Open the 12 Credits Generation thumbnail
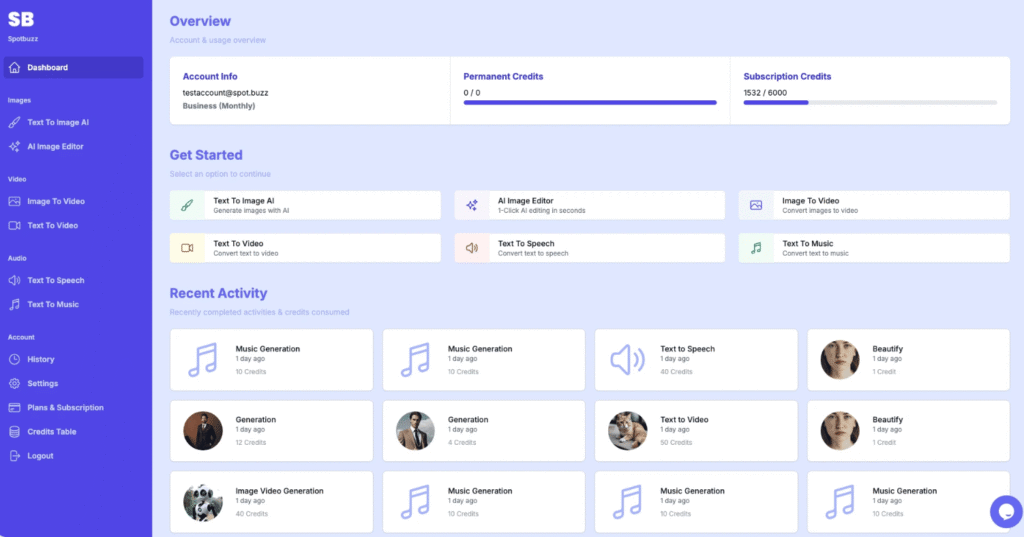 click(x=202, y=431)
